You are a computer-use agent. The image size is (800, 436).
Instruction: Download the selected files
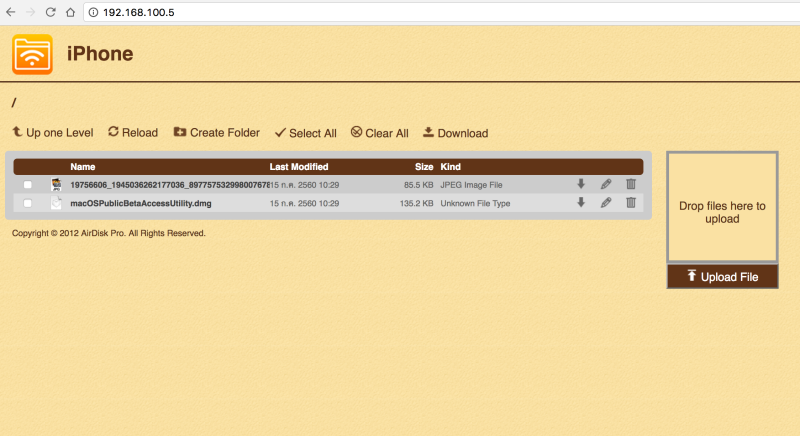tap(456, 133)
